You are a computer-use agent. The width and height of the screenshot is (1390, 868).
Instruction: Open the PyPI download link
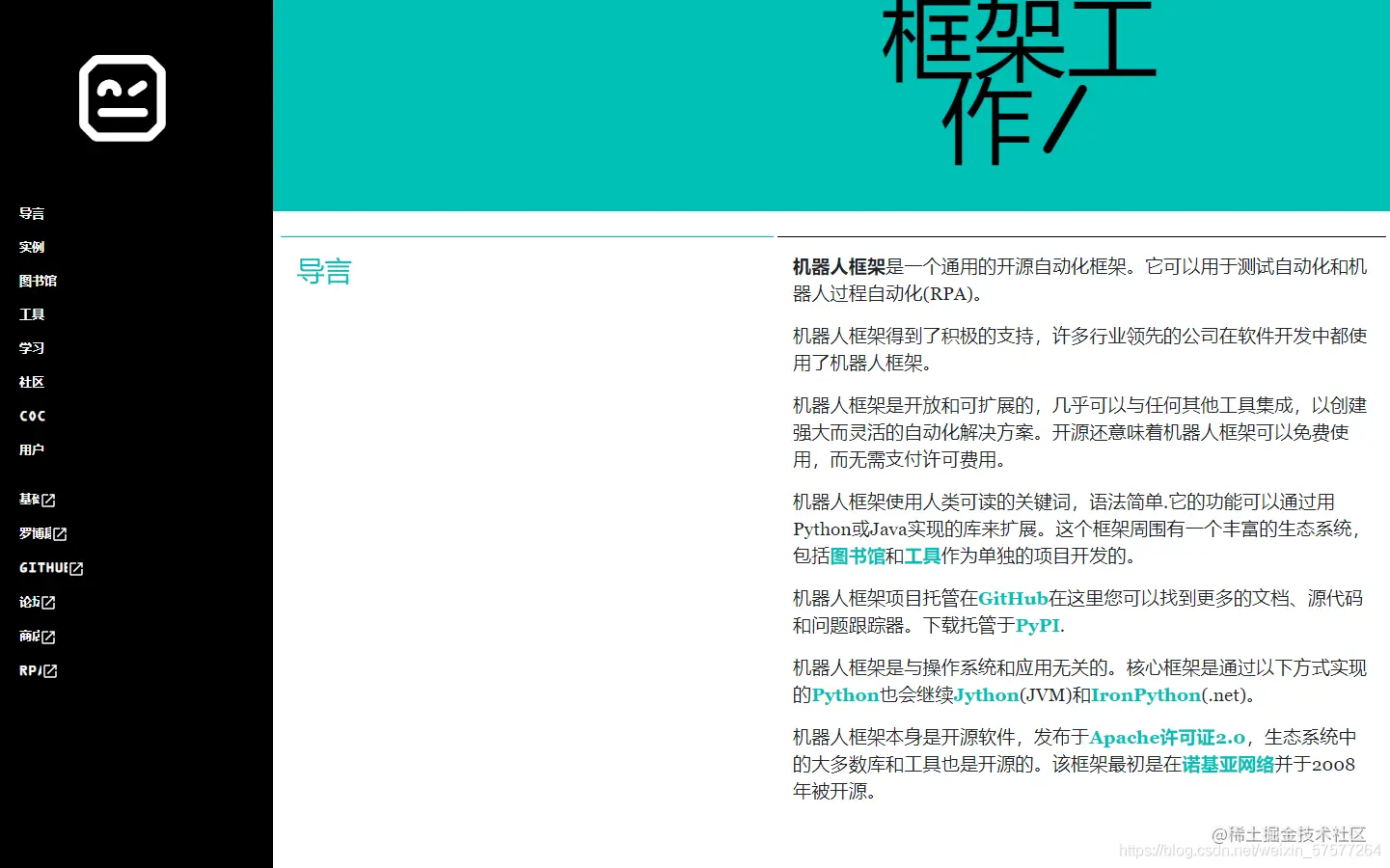1037,626
